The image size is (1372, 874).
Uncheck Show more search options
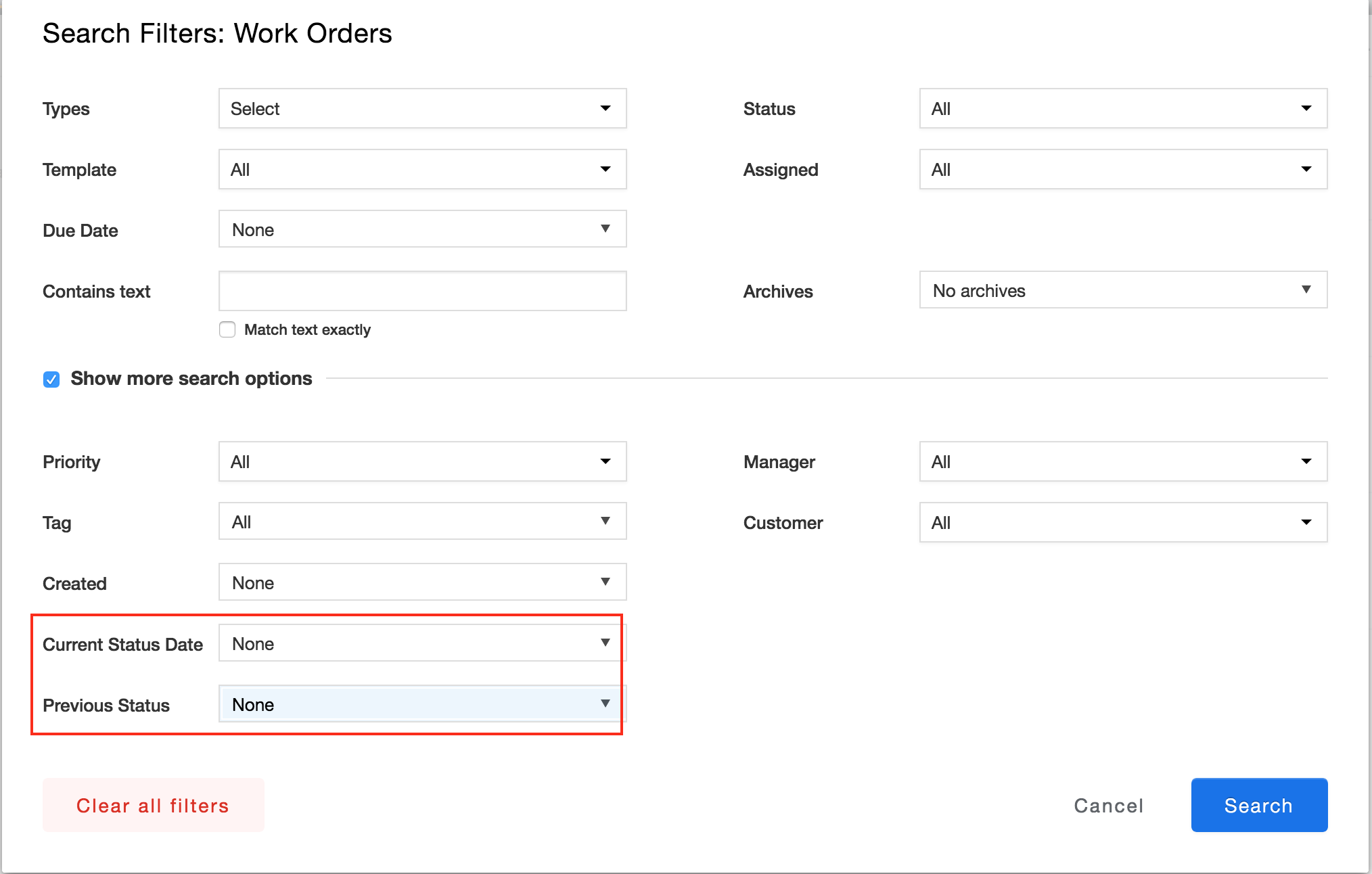[51, 379]
